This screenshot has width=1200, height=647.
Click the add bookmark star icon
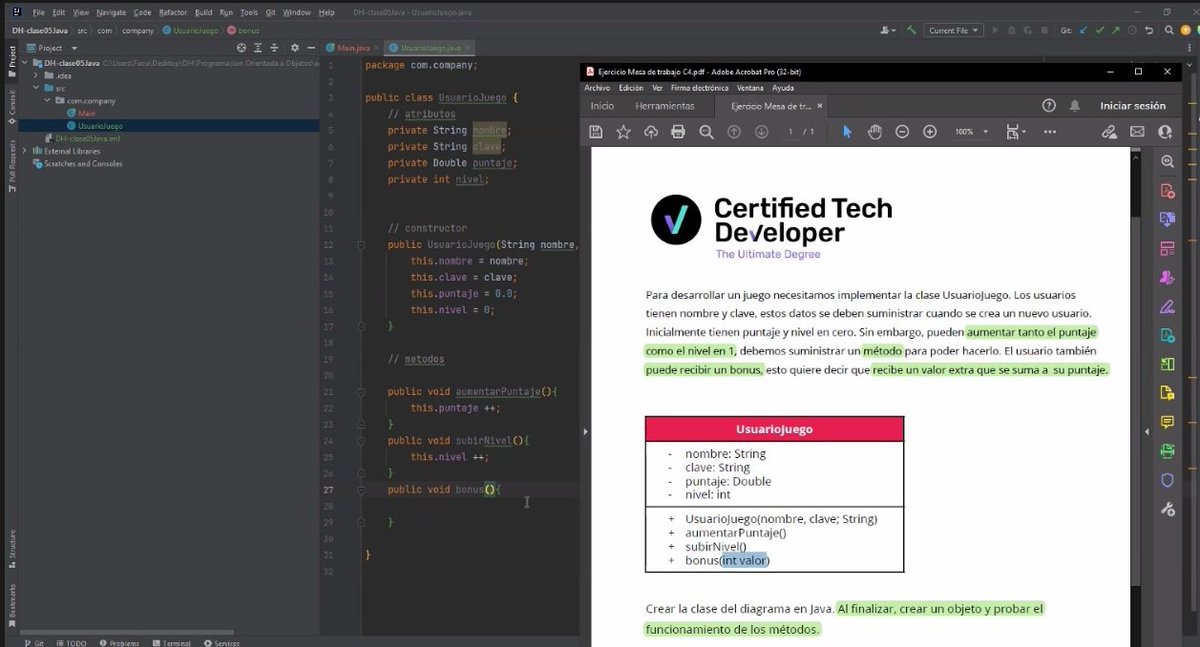[x=623, y=132]
